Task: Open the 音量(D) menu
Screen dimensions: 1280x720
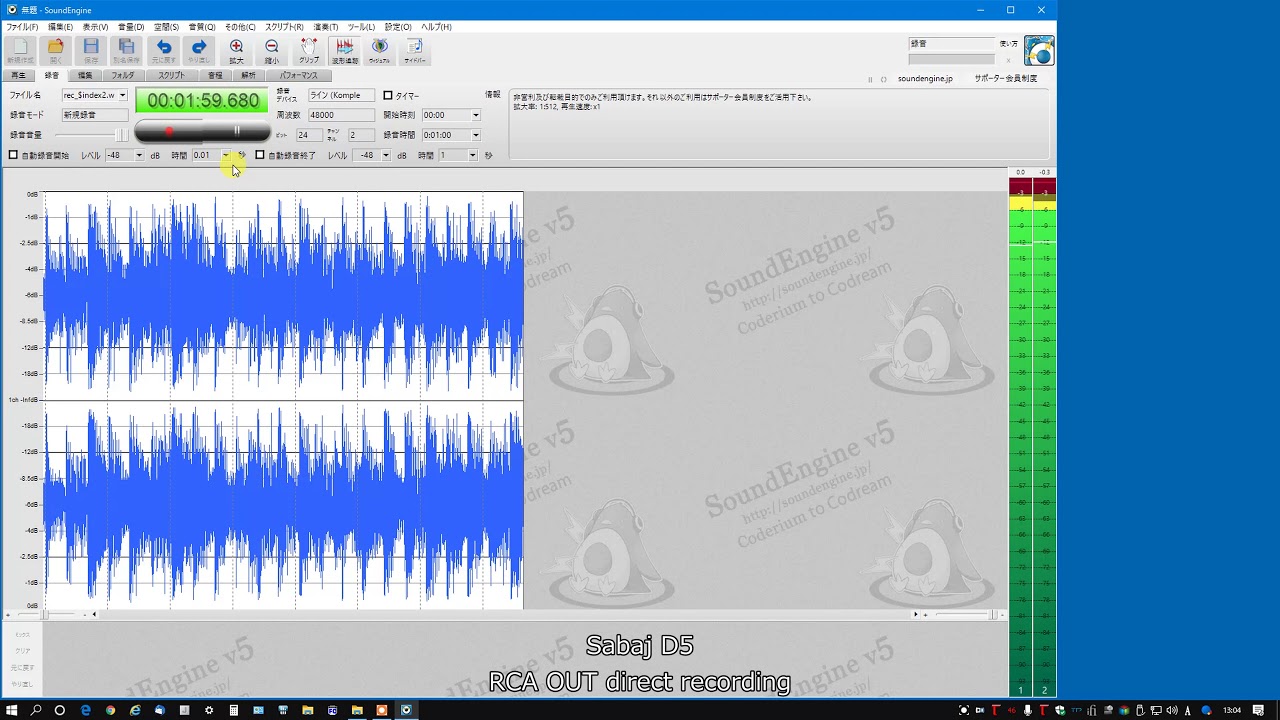Action: point(131,27)
